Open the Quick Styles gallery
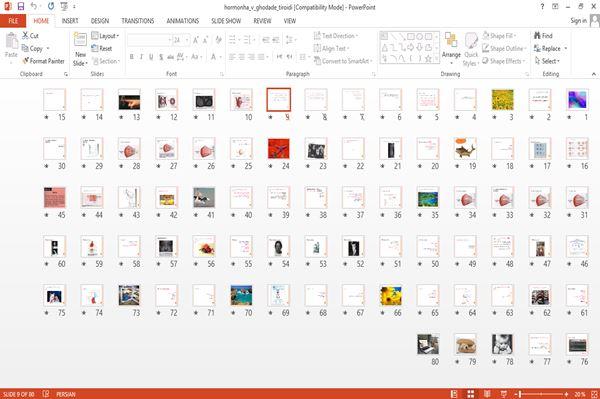 [471, 49]
